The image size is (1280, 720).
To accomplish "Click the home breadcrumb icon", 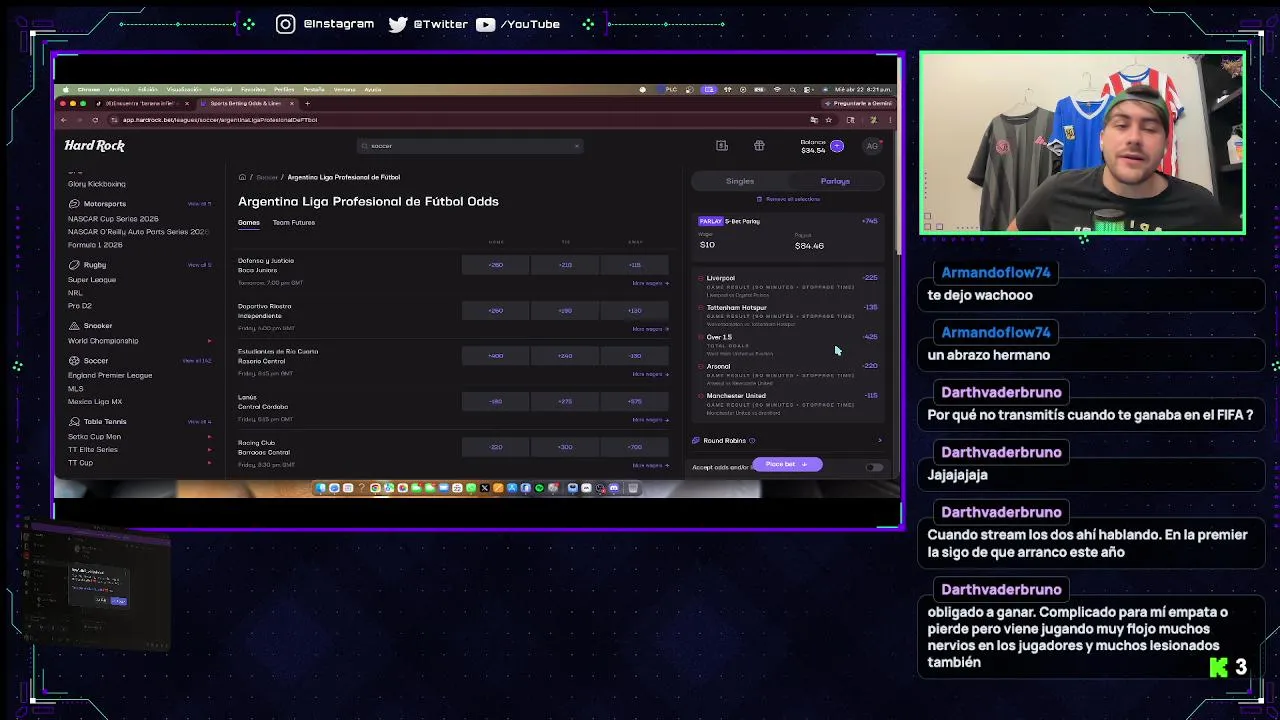I will [242, 177].
